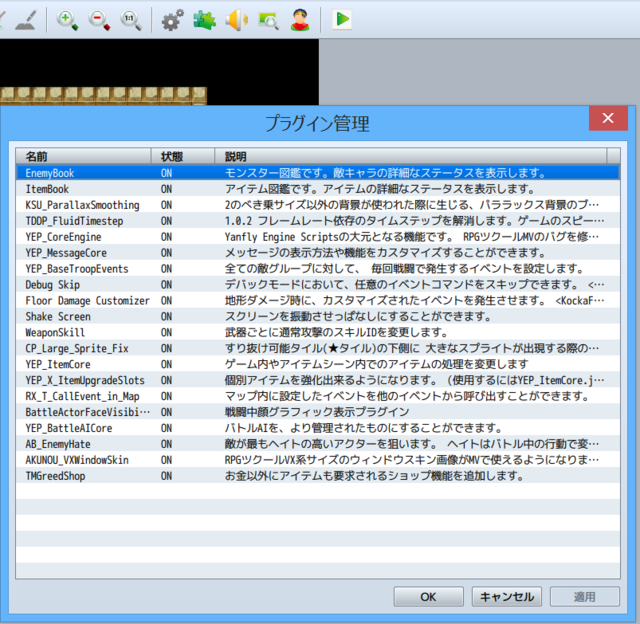Sort by the 状態 column header
Image resolution: width=640 pixels, height=624 pixels.
[183, 156]
